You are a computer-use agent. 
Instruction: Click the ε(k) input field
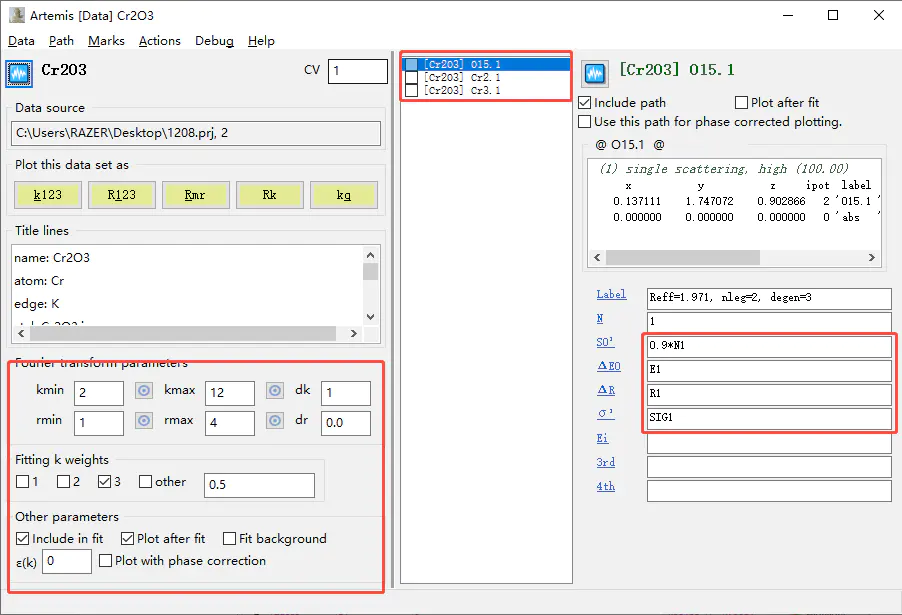pyautogui.click(x=67, y=561)
